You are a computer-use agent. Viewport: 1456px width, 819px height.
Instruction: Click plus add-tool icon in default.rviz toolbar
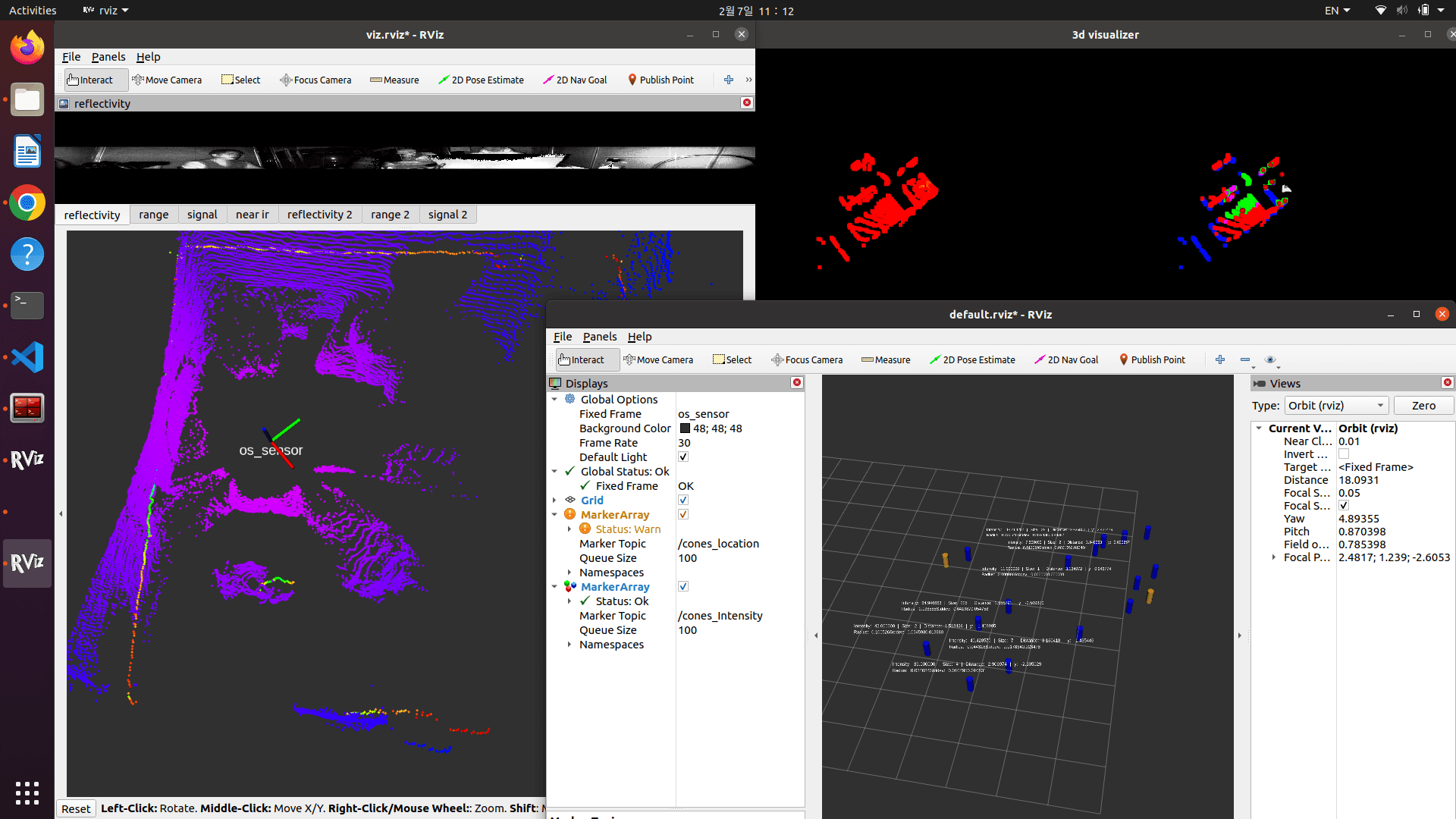click(1220, 359)
